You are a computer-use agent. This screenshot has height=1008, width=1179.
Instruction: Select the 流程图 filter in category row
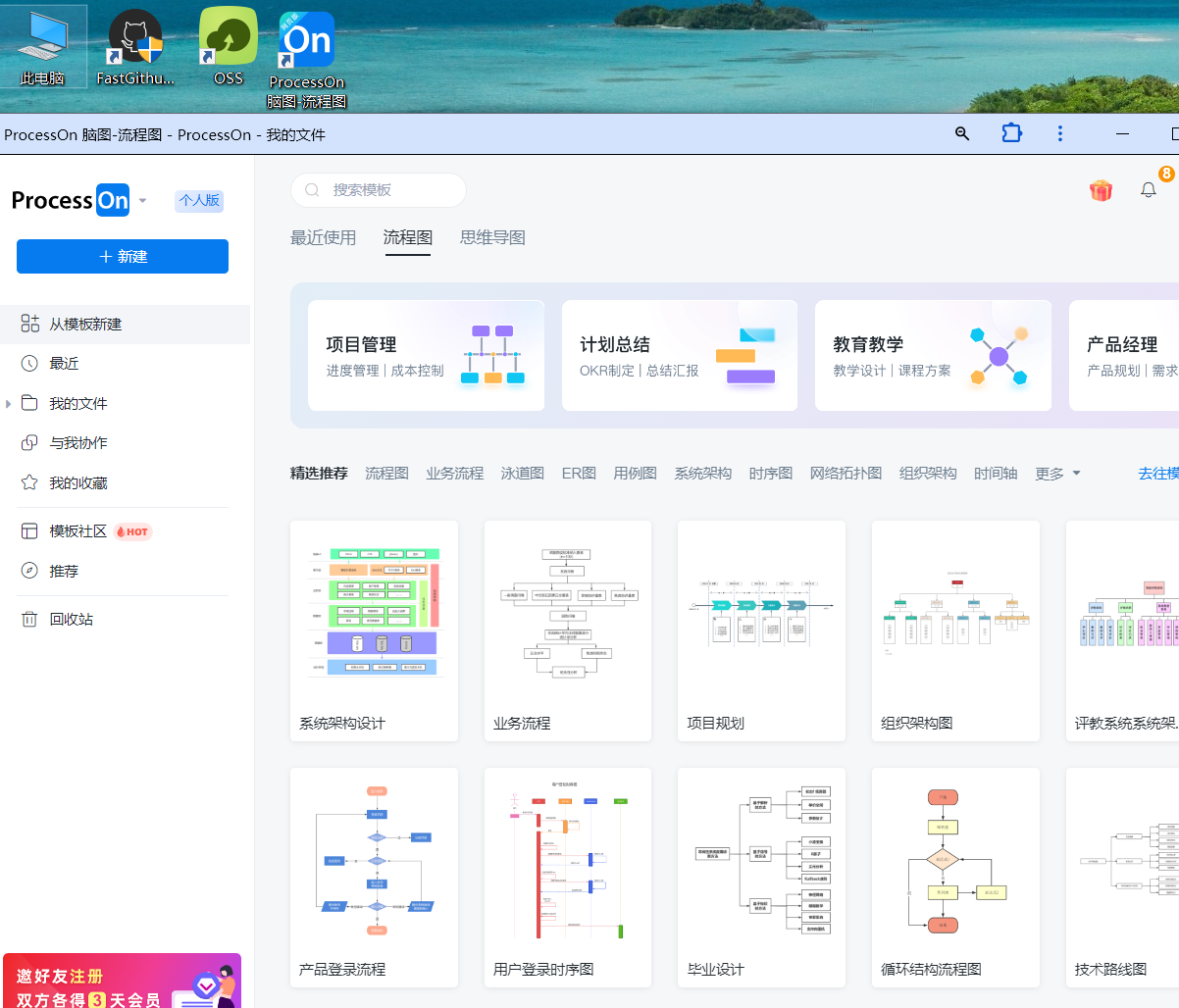[386, 474]
